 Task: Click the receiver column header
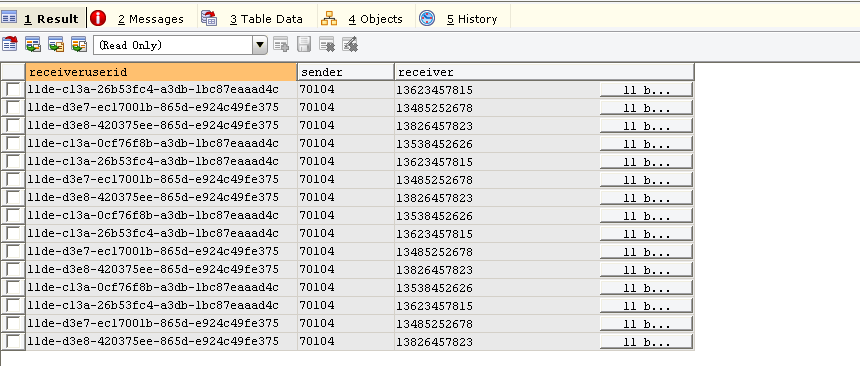pos(544,72)
